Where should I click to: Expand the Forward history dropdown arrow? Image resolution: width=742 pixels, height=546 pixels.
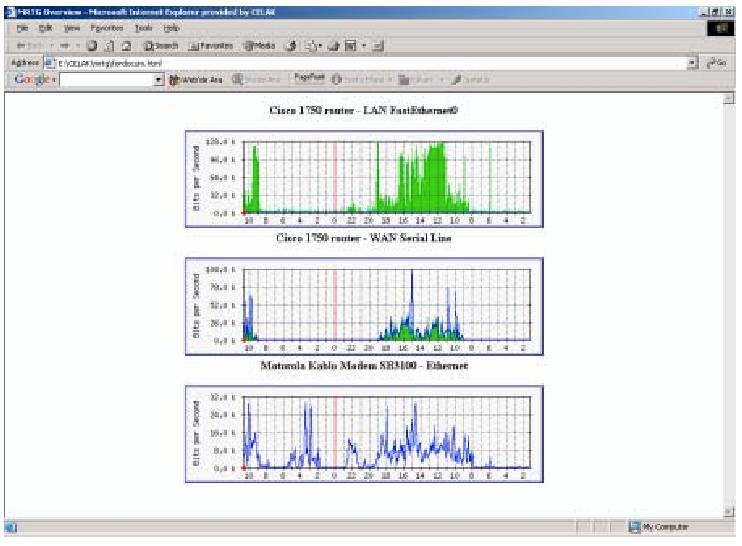click(x=78, y=46)
